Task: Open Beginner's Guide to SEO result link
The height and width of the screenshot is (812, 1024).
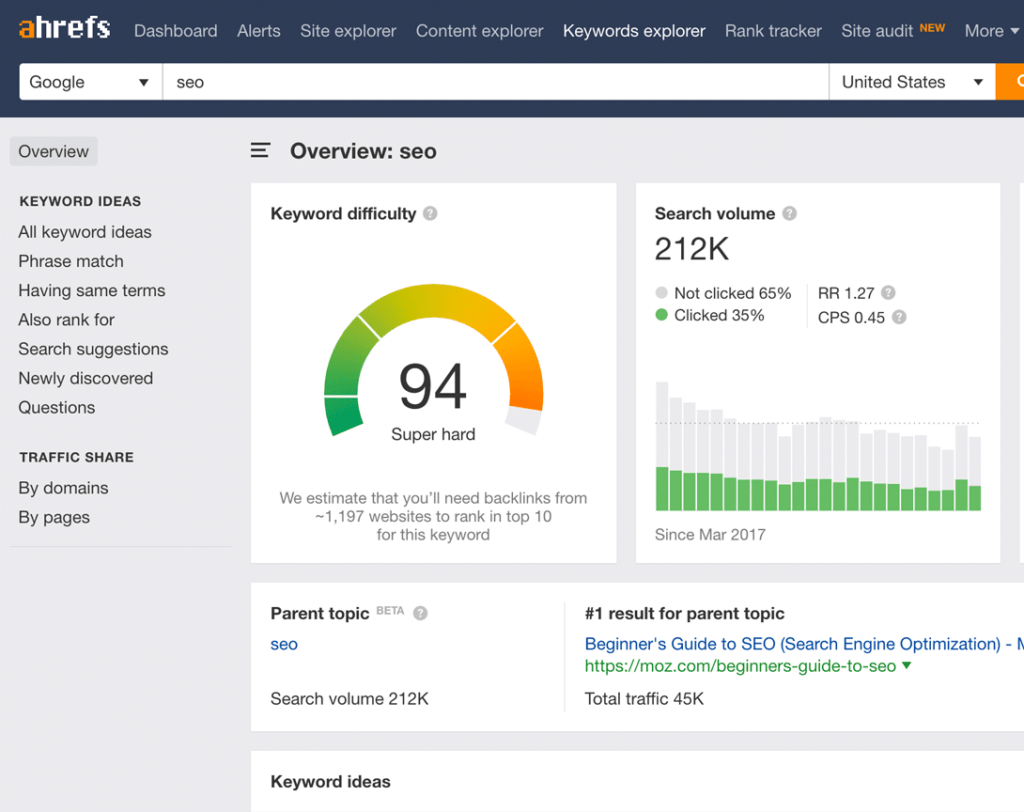Action: pos(804,644)
